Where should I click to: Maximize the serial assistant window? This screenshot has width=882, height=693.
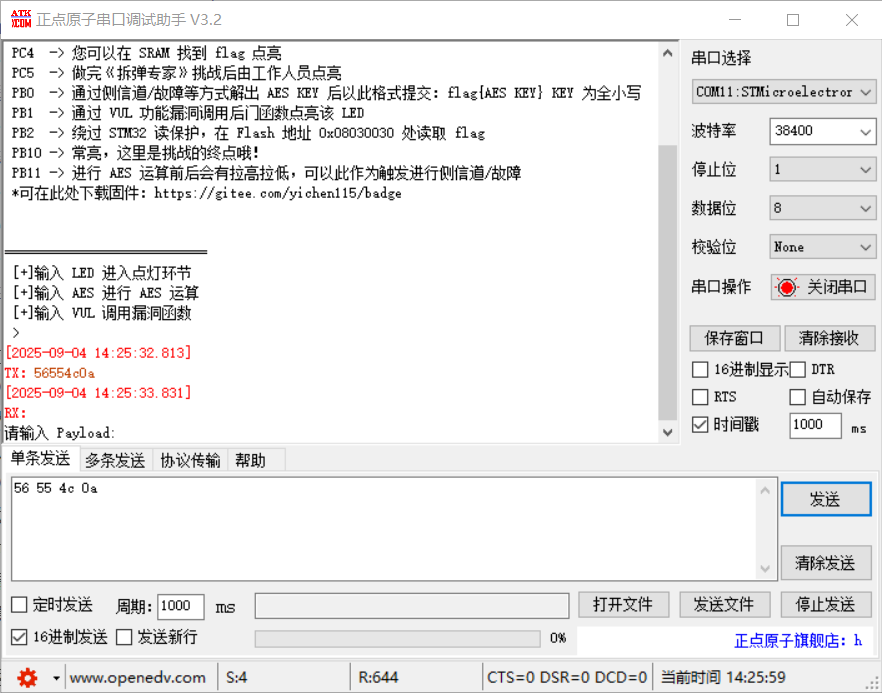click(793, 20)
